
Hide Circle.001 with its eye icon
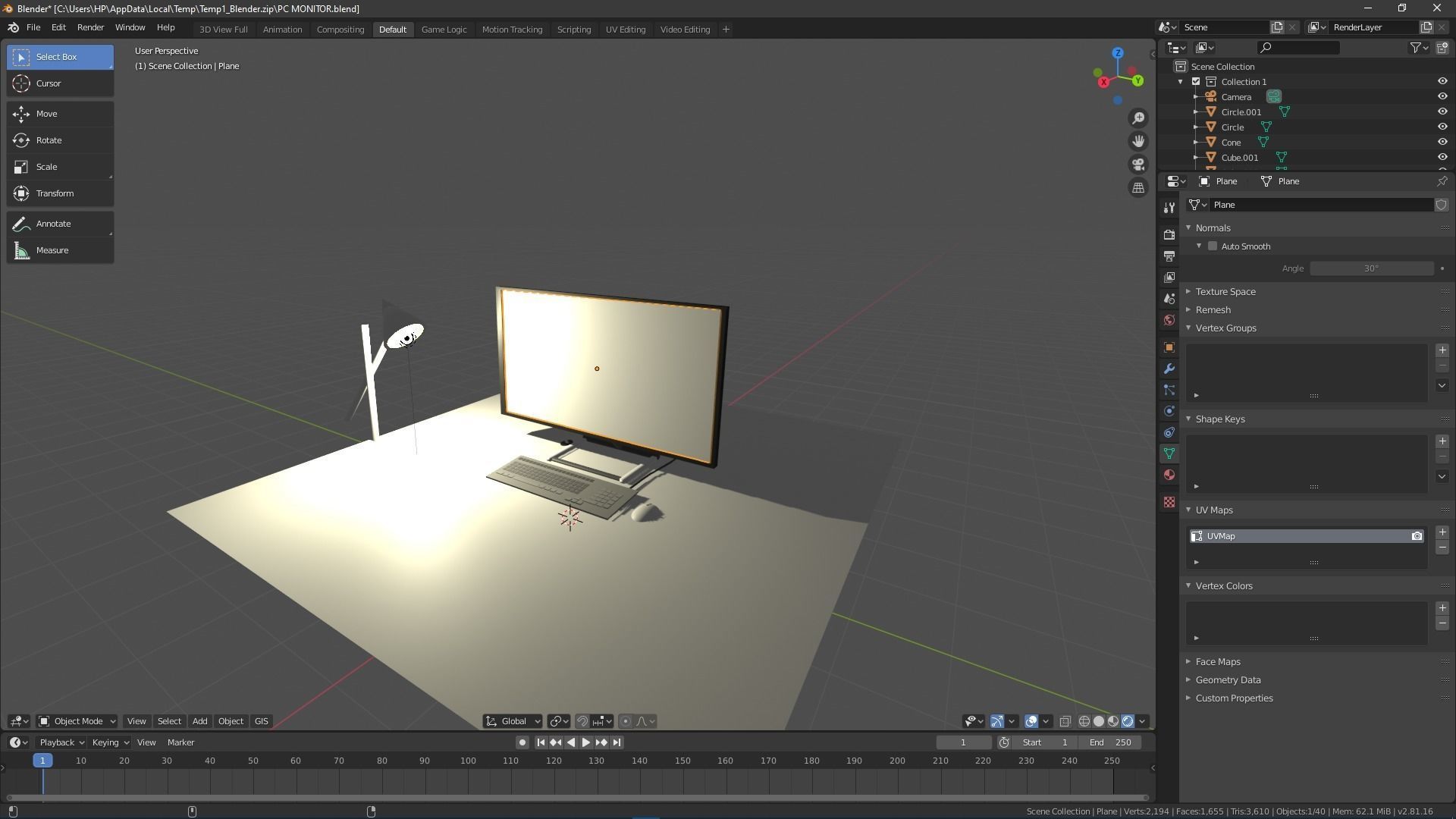click(1442, 112)
